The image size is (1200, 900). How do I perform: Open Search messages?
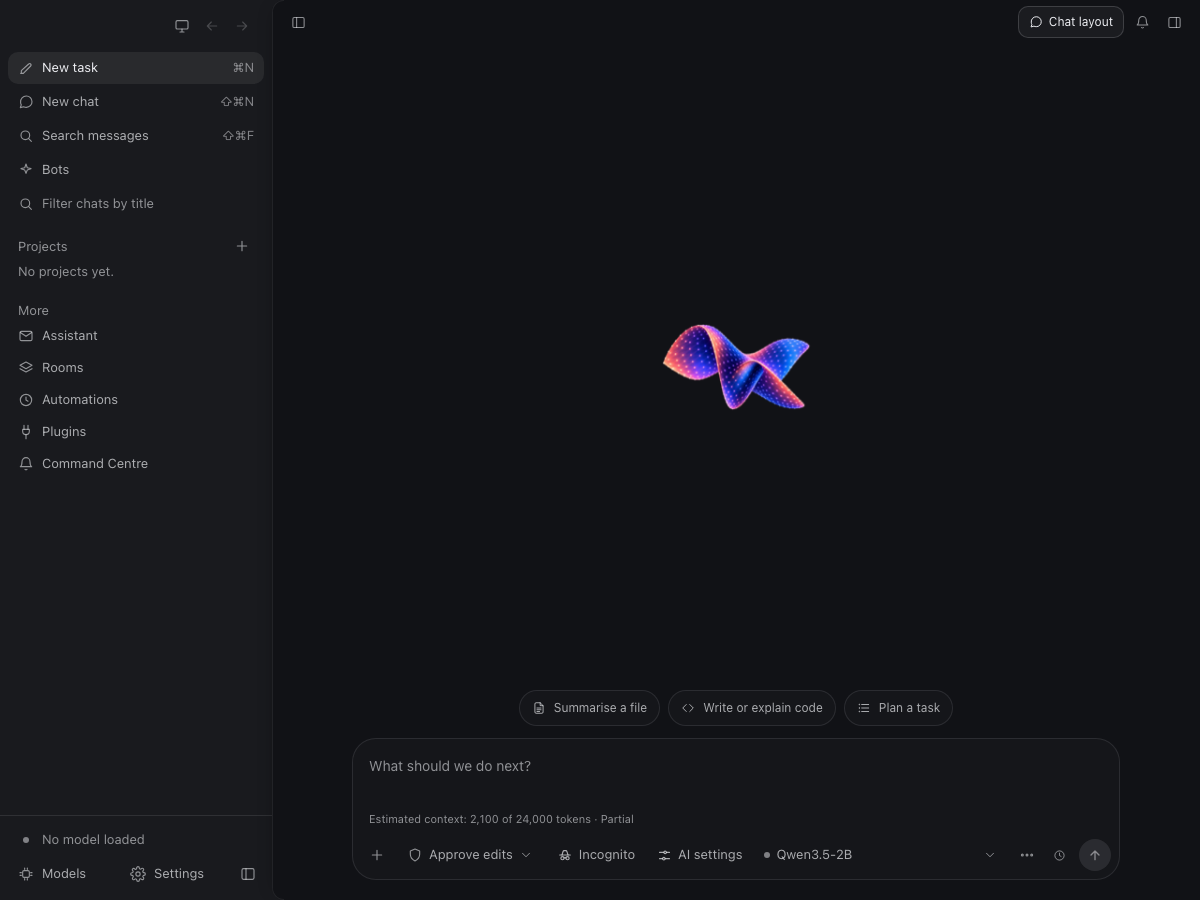coord(136,136)
